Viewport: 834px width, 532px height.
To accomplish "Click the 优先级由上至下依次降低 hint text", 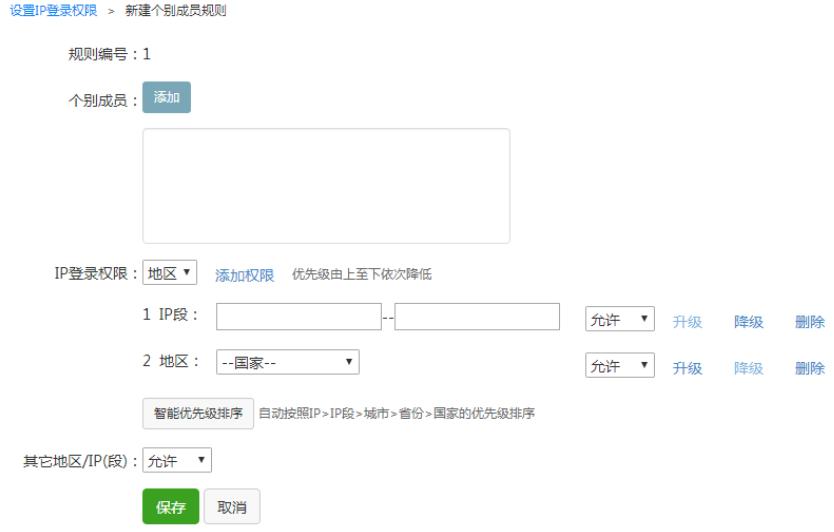I will click(x=362, y=275).
